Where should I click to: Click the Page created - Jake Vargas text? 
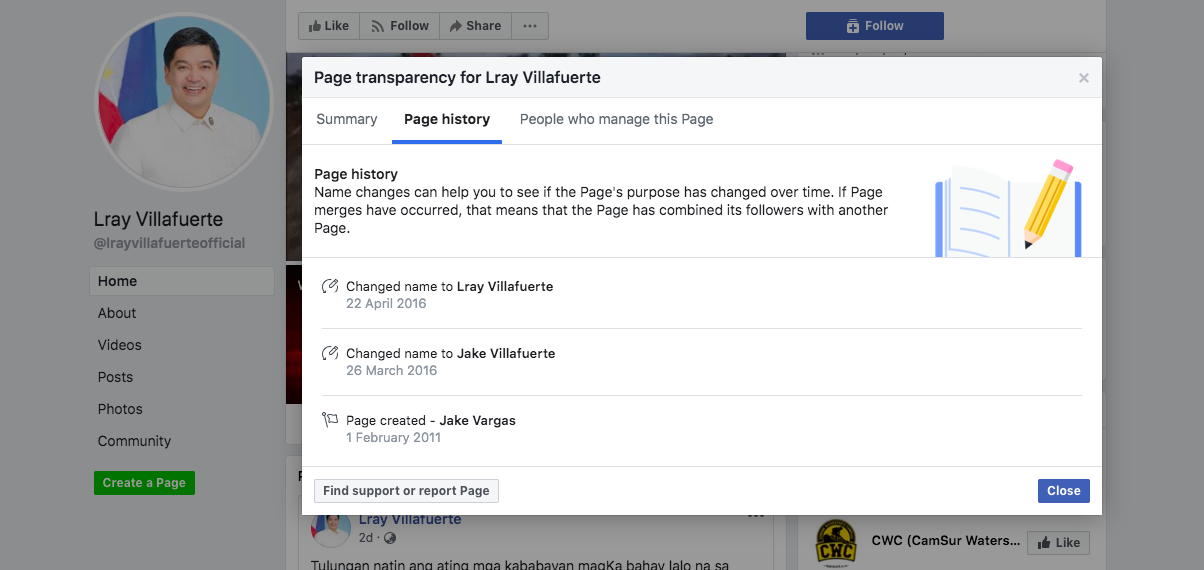click(431, 421)
